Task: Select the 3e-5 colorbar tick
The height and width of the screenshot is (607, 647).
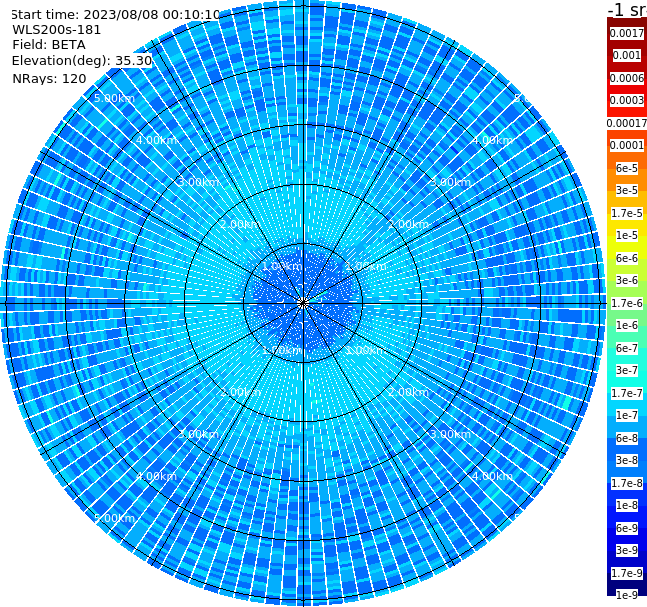Action: 626,190
